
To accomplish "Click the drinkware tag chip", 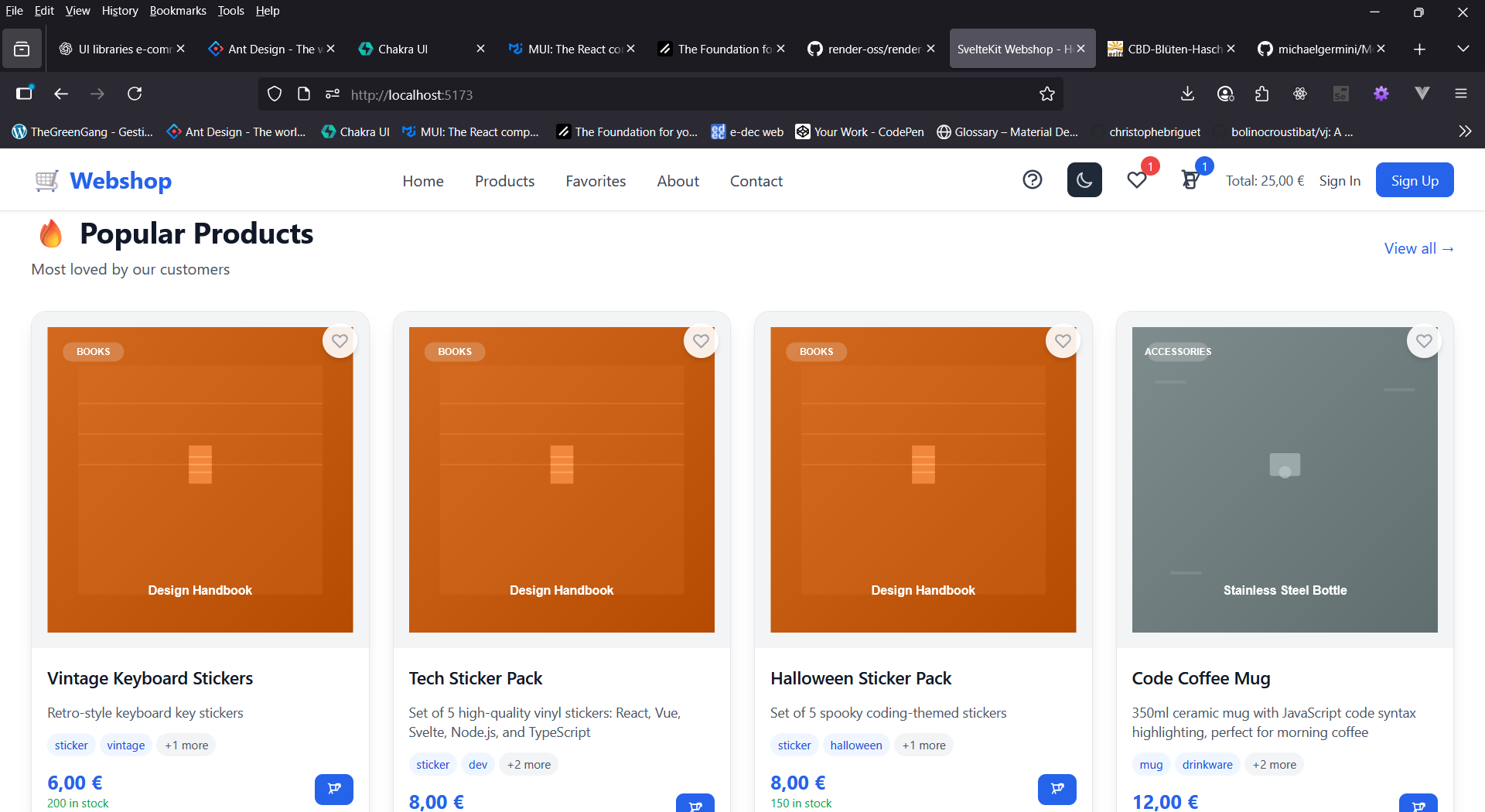I will 1207,765.
